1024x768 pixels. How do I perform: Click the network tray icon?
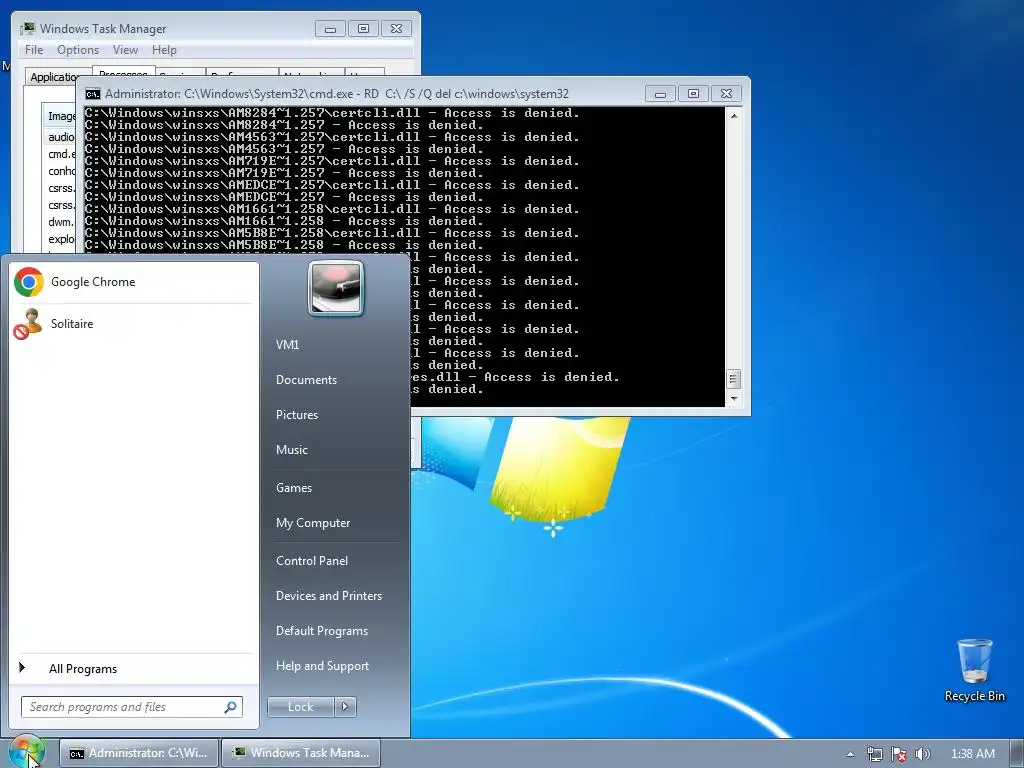[874, 754]
